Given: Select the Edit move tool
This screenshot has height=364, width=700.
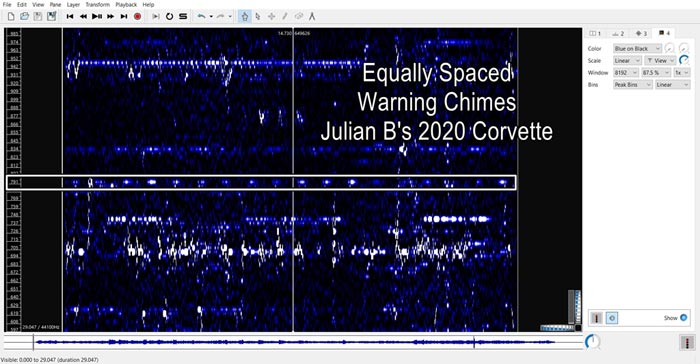Looking at the screenshot, I should (271, 17).
